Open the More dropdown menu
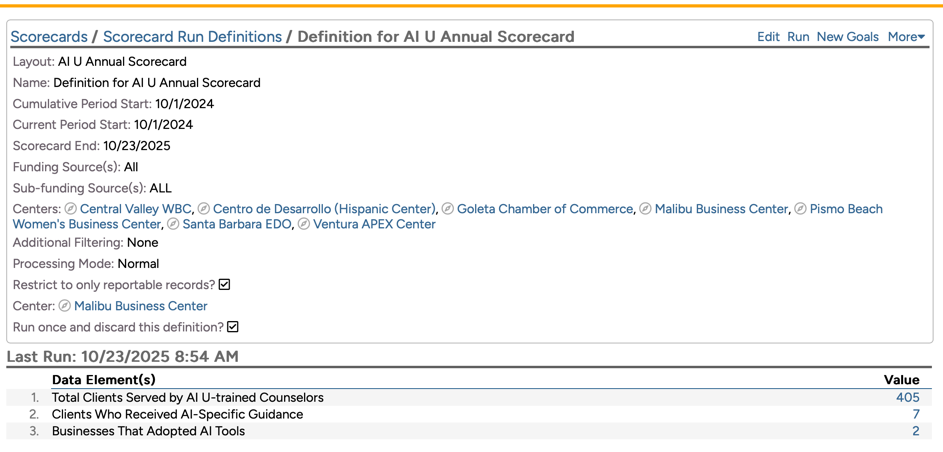This screenshot has height=452, width=943. (906, 37)
